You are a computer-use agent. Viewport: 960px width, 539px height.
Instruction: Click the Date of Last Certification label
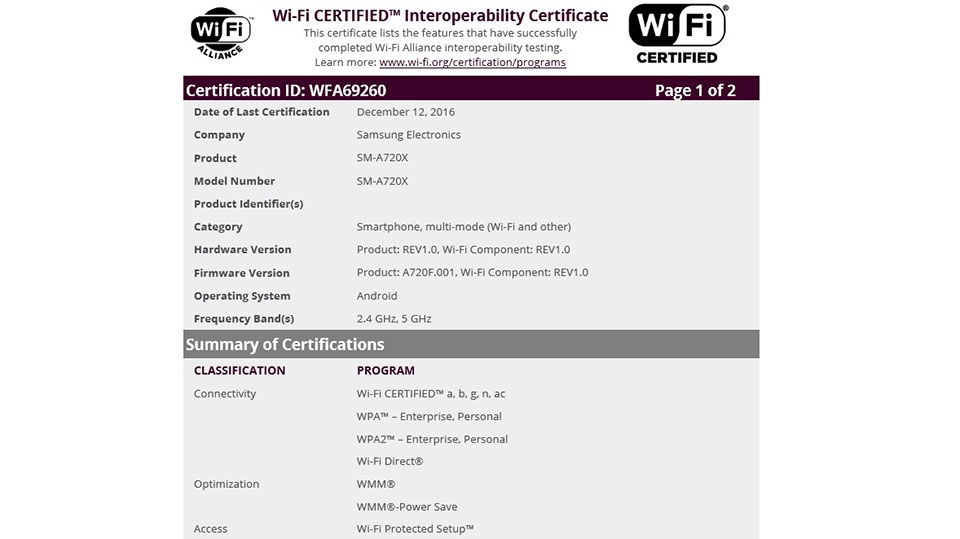pos(261,112)
